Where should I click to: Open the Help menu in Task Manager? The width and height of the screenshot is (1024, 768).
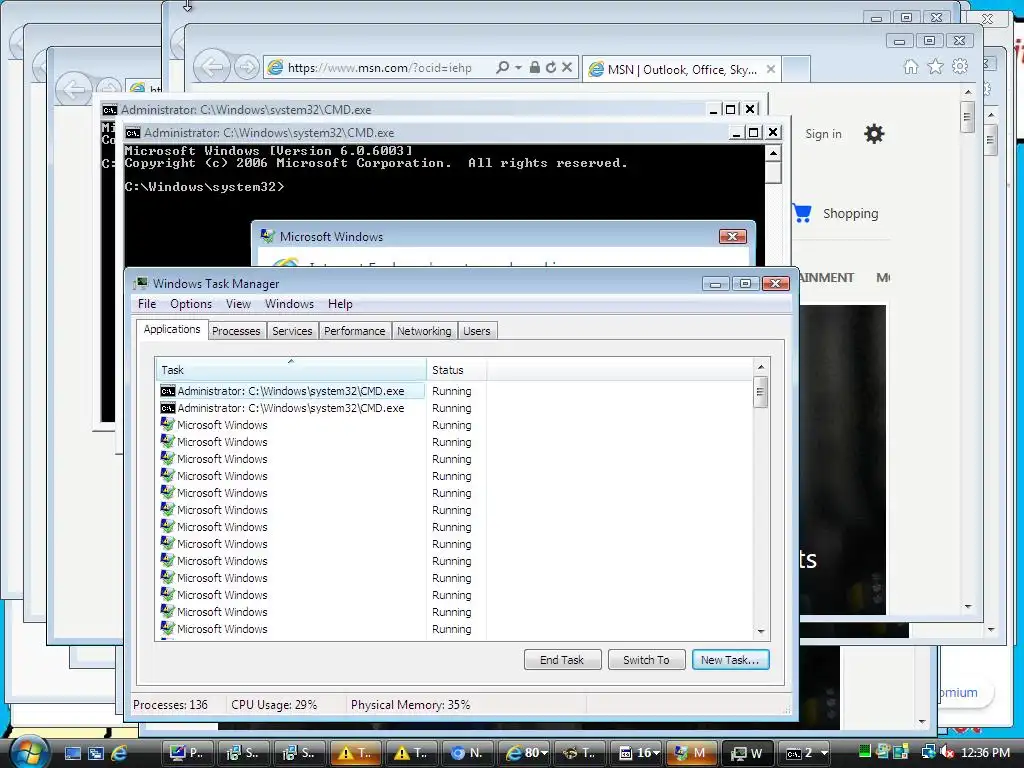click(340, 304)
